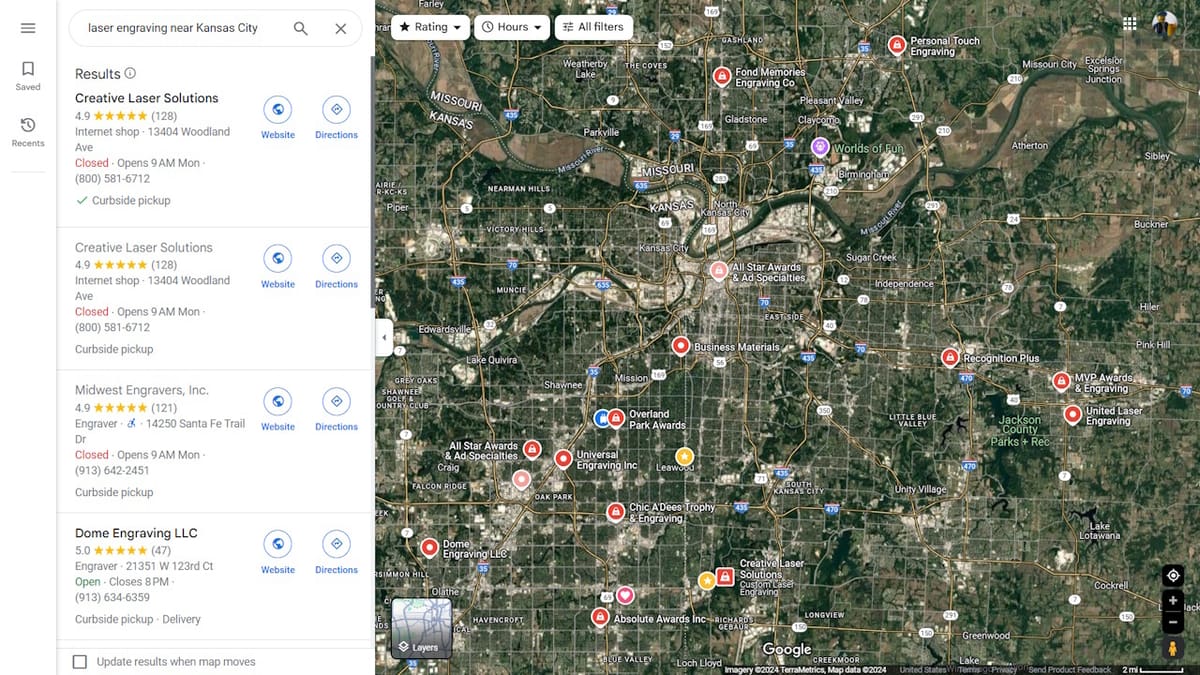Clear the search with X icon
1200x675 pixels.
pos(340,28)
